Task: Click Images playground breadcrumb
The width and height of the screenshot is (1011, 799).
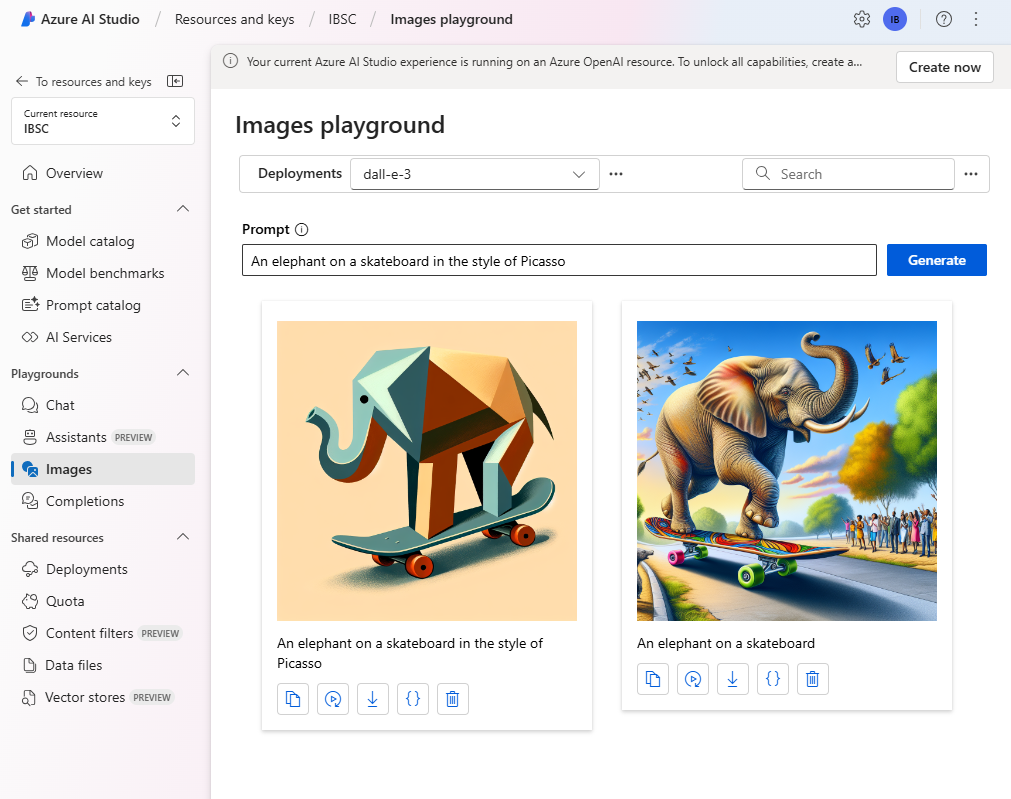Action: pos(451,19)
